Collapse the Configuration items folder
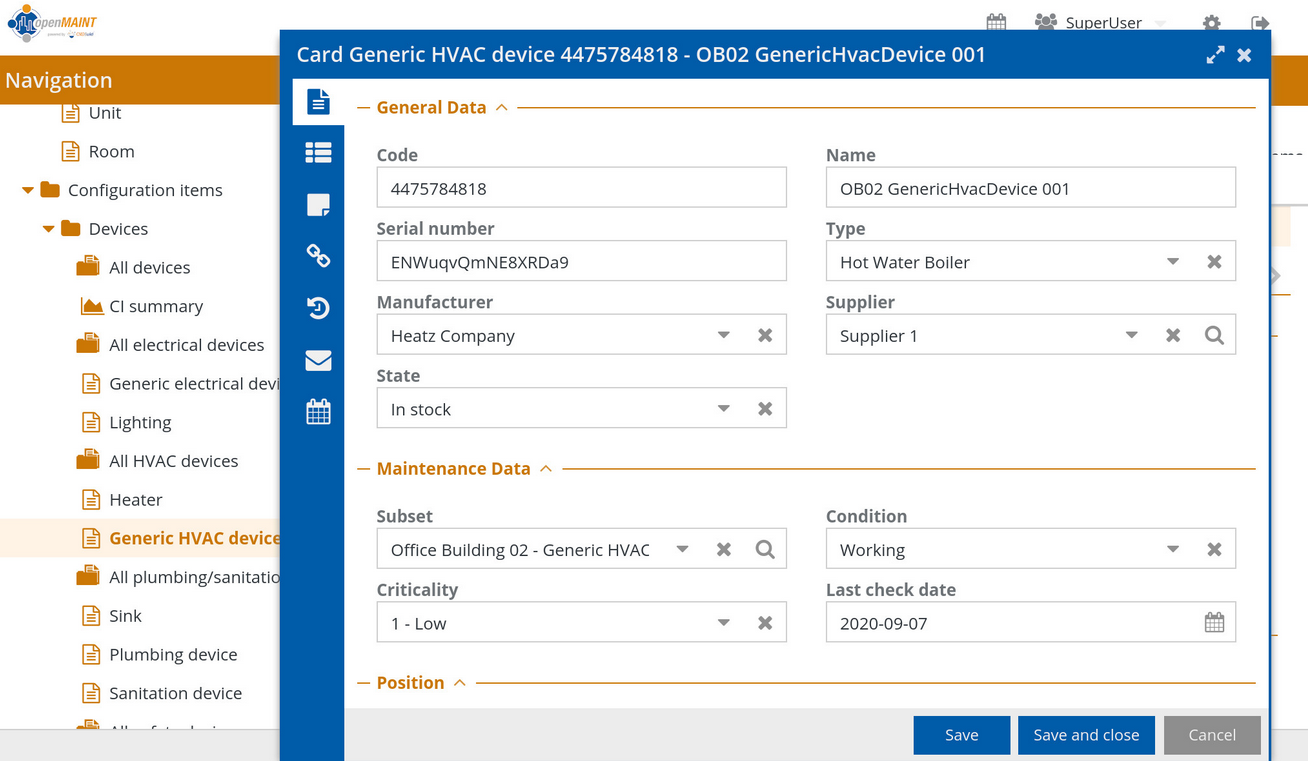Viewport: 1308px width, 761px height. coord(28,190)
